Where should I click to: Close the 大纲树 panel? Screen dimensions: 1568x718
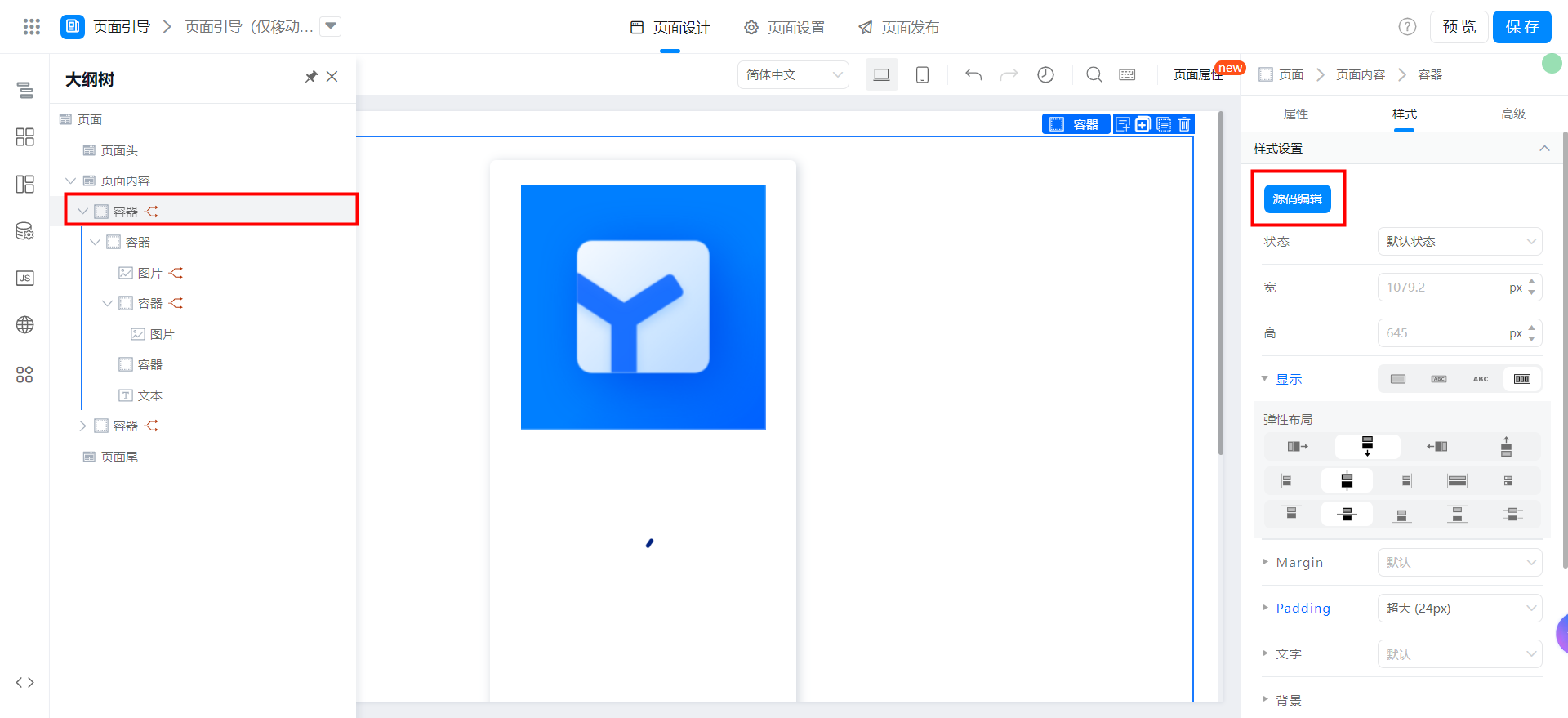point(332,77)
